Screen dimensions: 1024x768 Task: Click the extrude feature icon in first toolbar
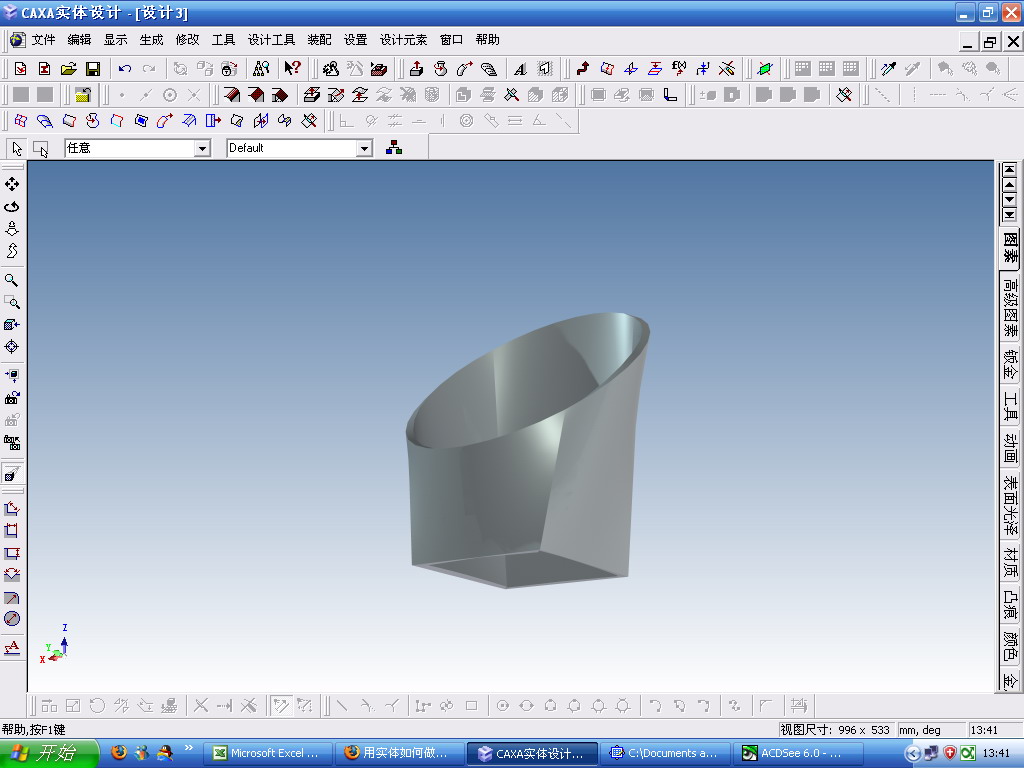coord(416,69)
